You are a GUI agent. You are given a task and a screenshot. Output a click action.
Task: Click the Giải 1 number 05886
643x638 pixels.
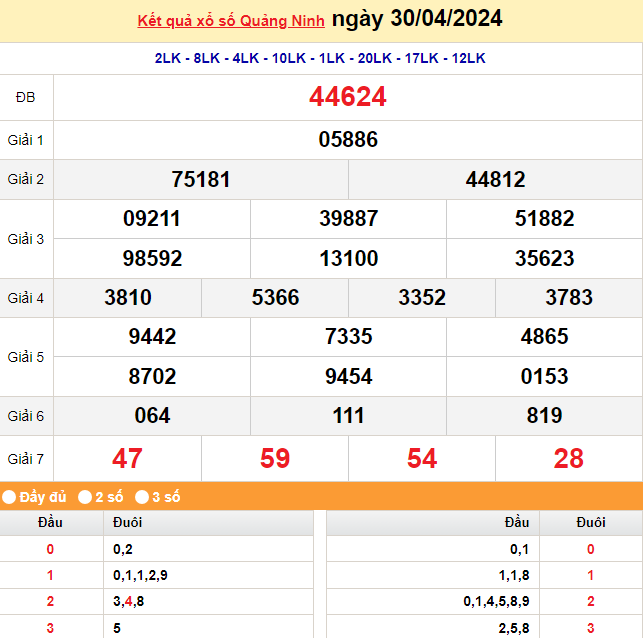click(x=348, y=140)
